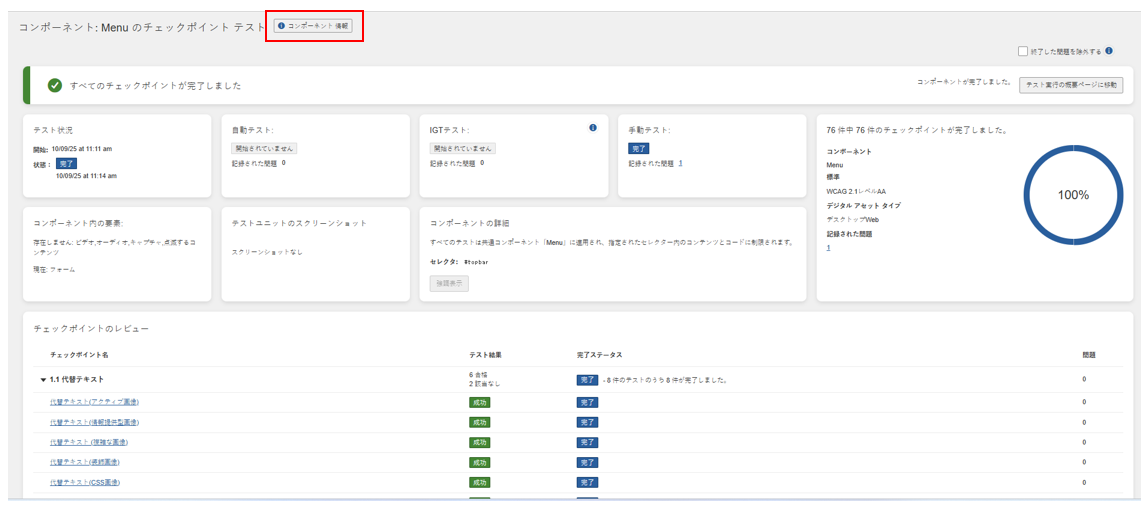Collapse the 1.1 代替テキスト section
This screenshot has width=1141, height=507.
(x=43, y=380)
